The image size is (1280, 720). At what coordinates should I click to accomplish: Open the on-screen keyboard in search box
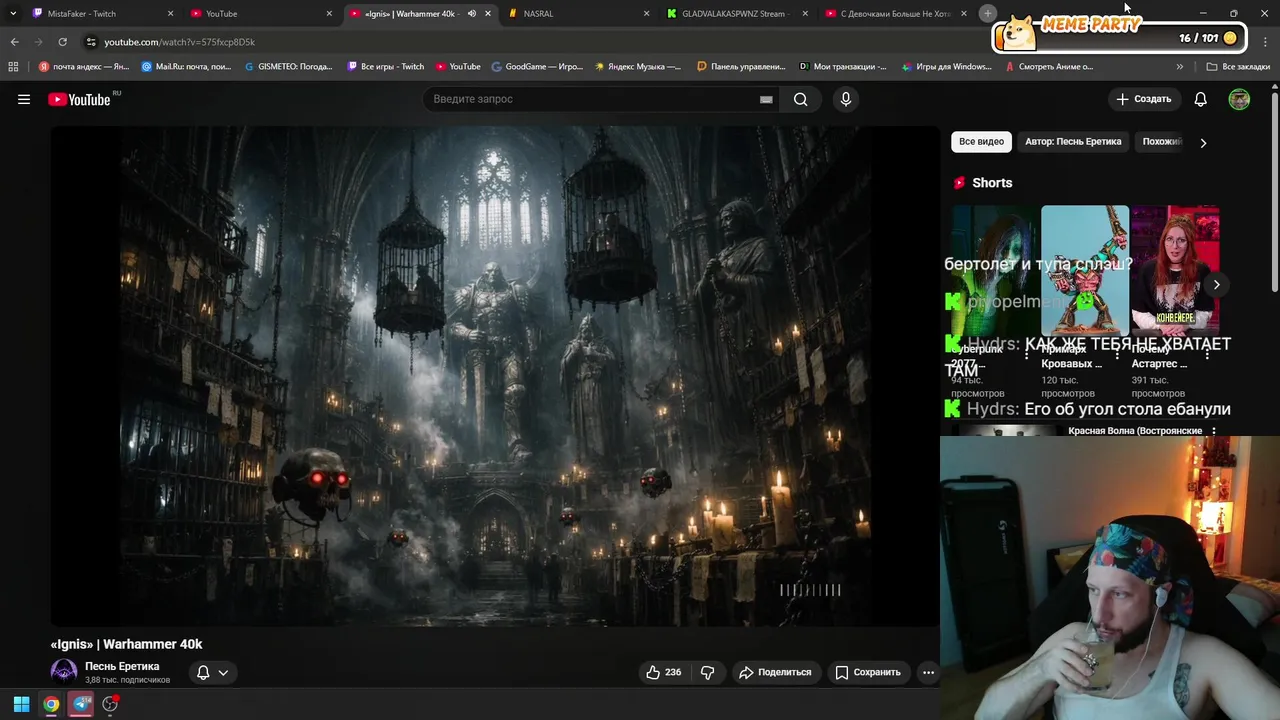click(766, 99)
